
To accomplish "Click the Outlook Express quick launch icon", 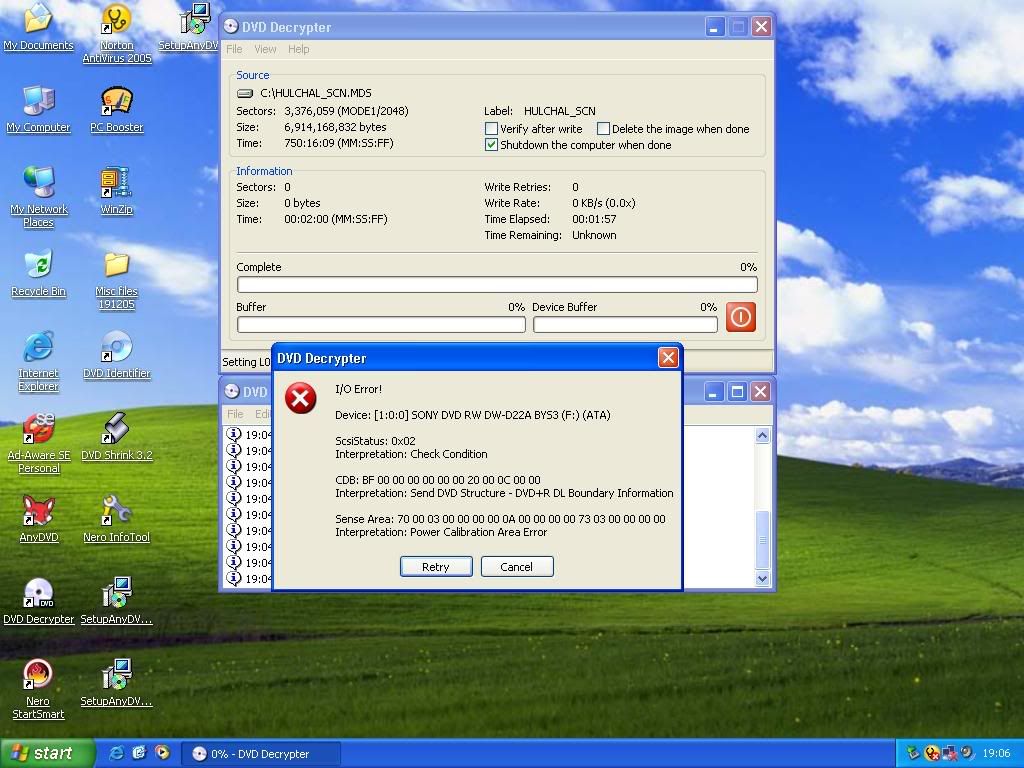I will (x=139, y=753).
